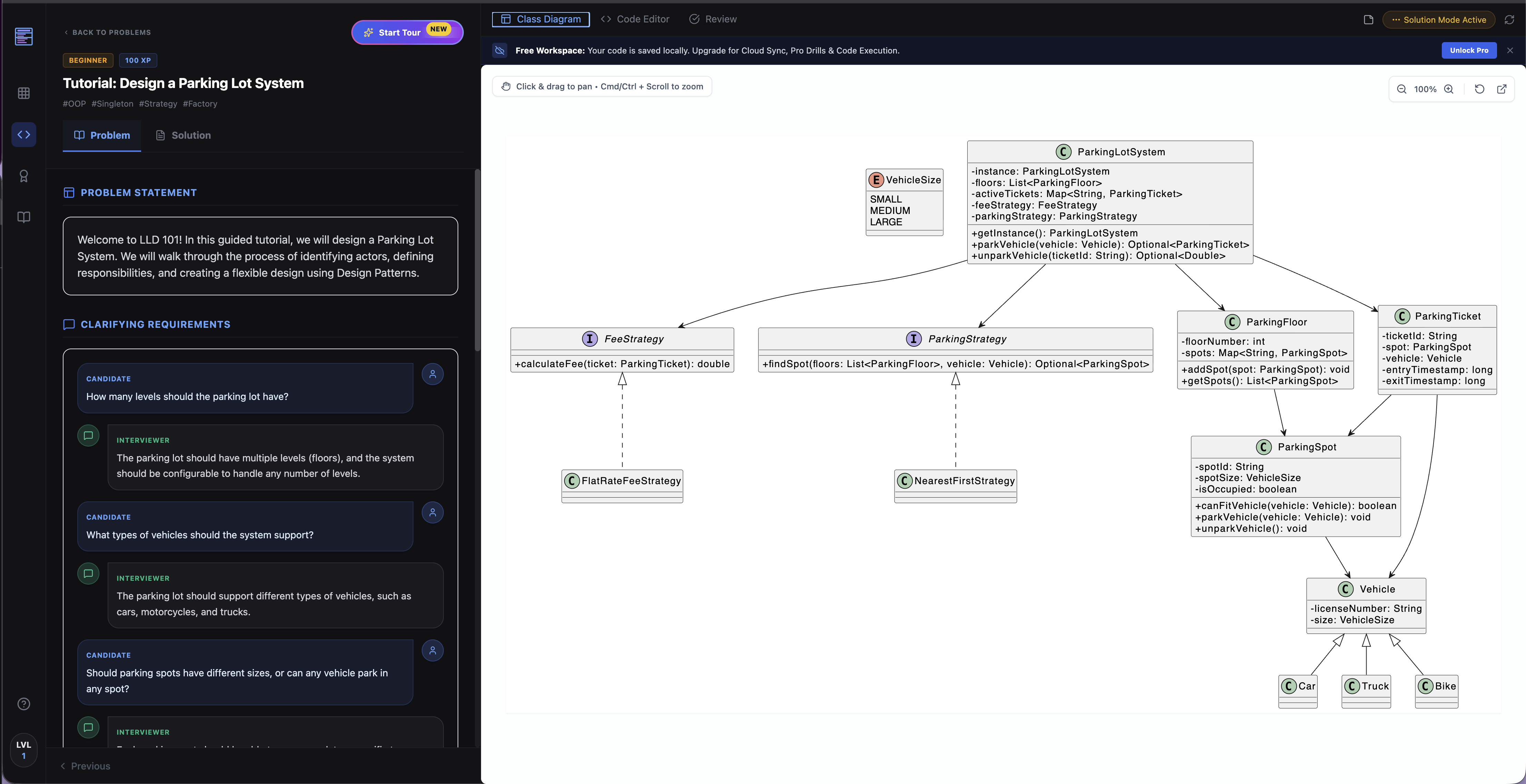Dismiss the Free Workspace banner
1526x784 pixels.
(1510, 50)
